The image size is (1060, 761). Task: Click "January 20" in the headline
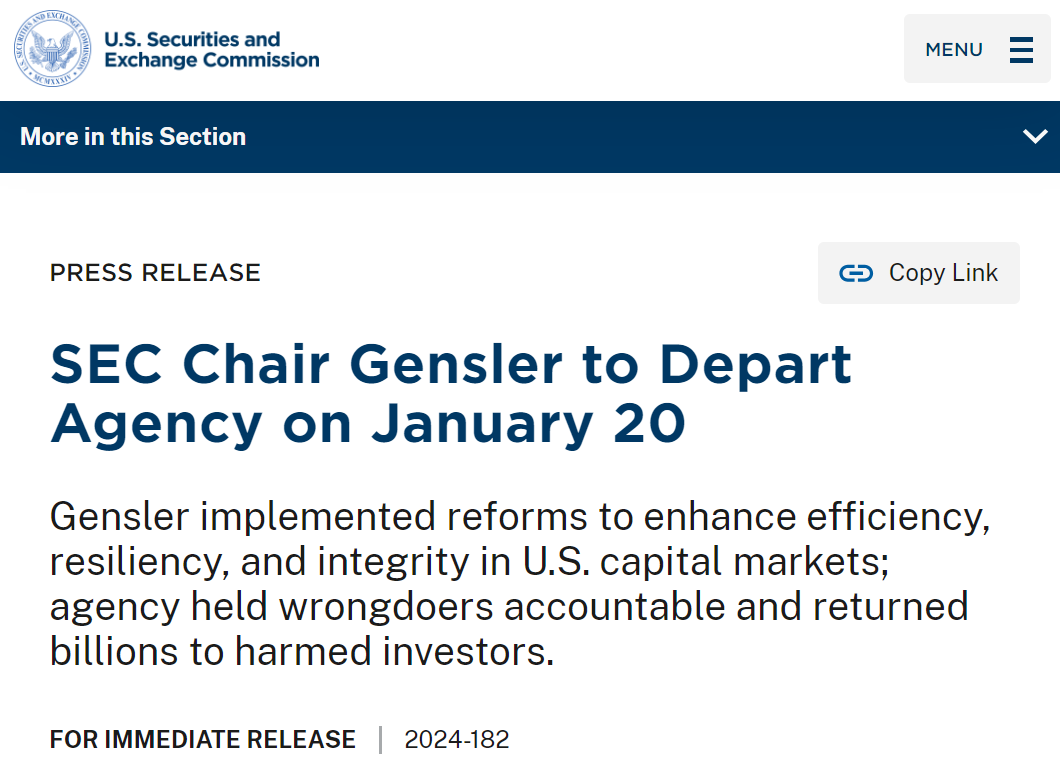click(x=528, y=423)
